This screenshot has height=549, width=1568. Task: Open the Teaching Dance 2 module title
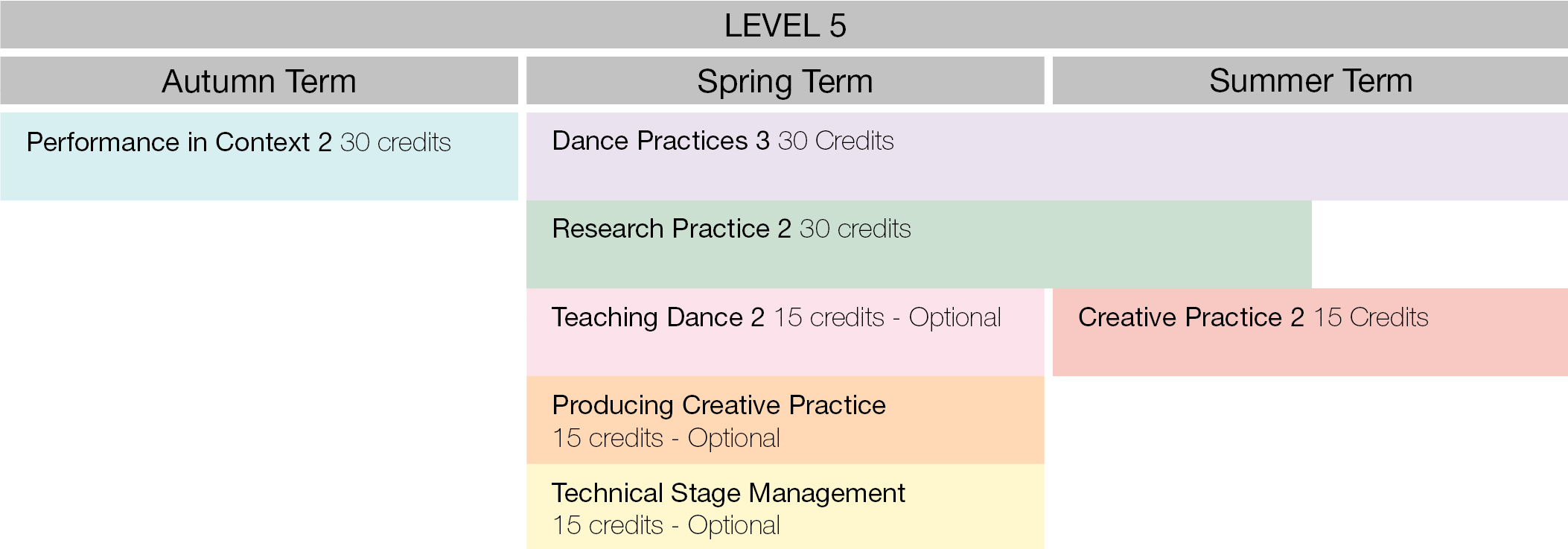[x=658, y=317]
